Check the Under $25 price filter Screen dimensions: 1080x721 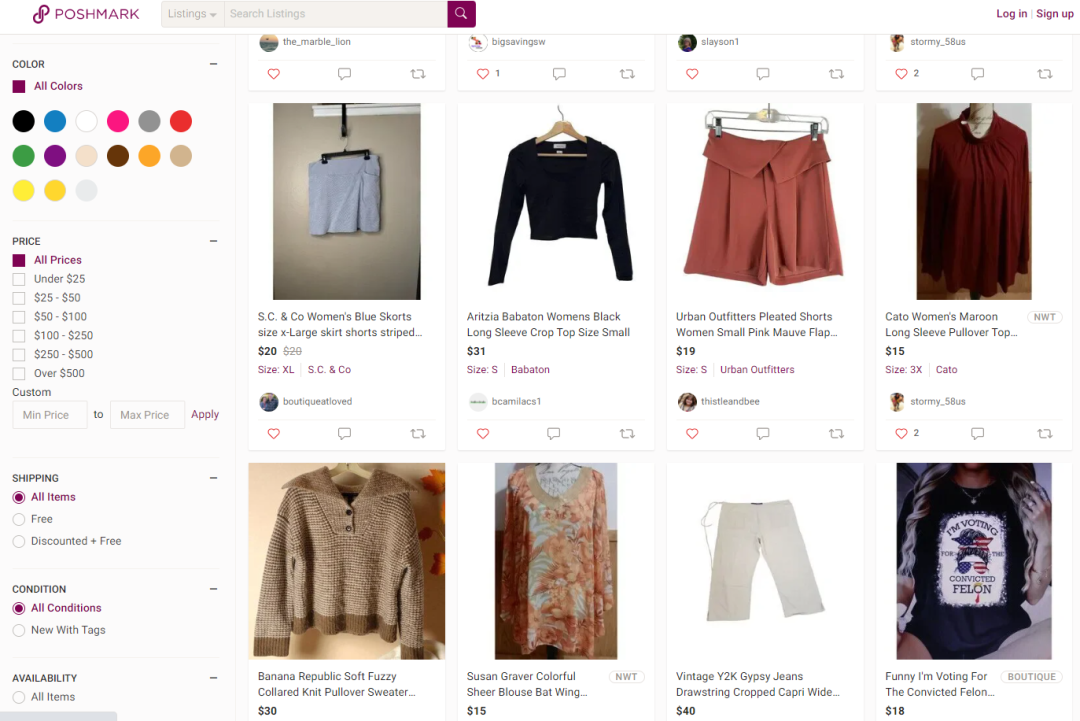(x=18, y=278)
